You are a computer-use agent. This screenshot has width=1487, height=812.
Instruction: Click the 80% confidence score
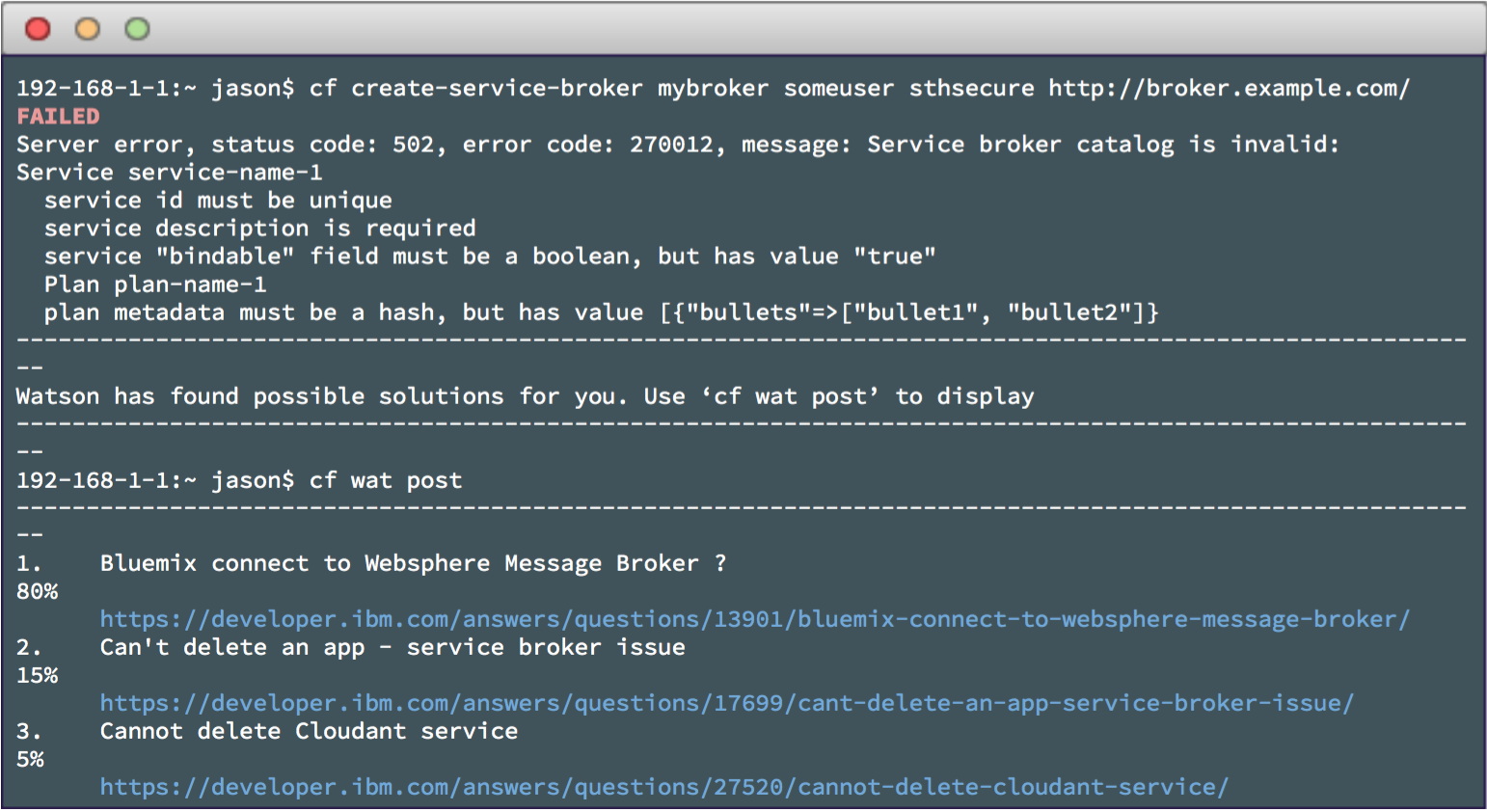pyautogui.click(x=37, y=591)
